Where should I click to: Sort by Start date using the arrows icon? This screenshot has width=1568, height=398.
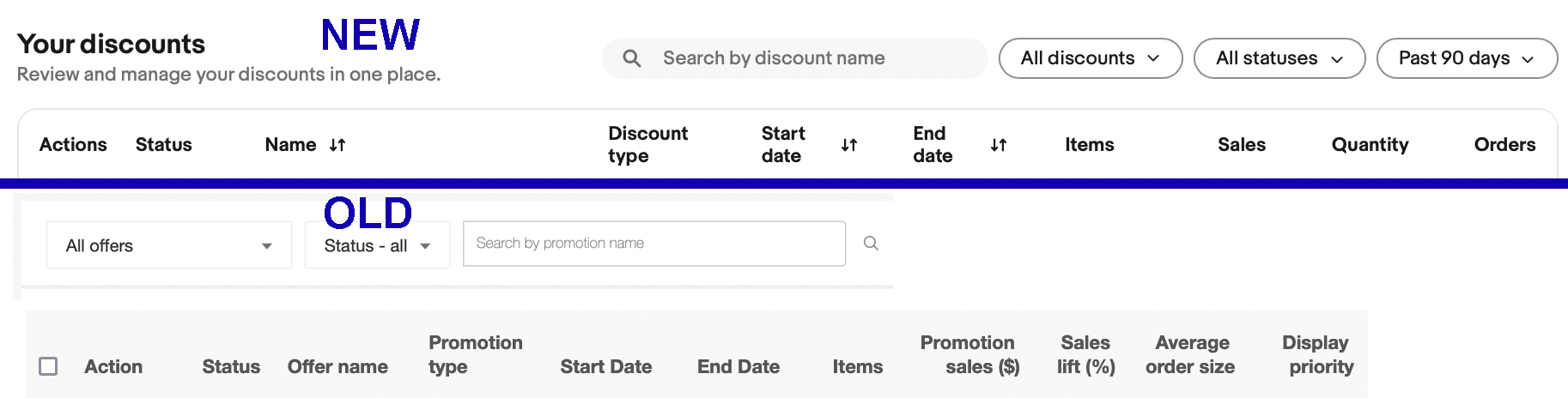click(849, 145)
